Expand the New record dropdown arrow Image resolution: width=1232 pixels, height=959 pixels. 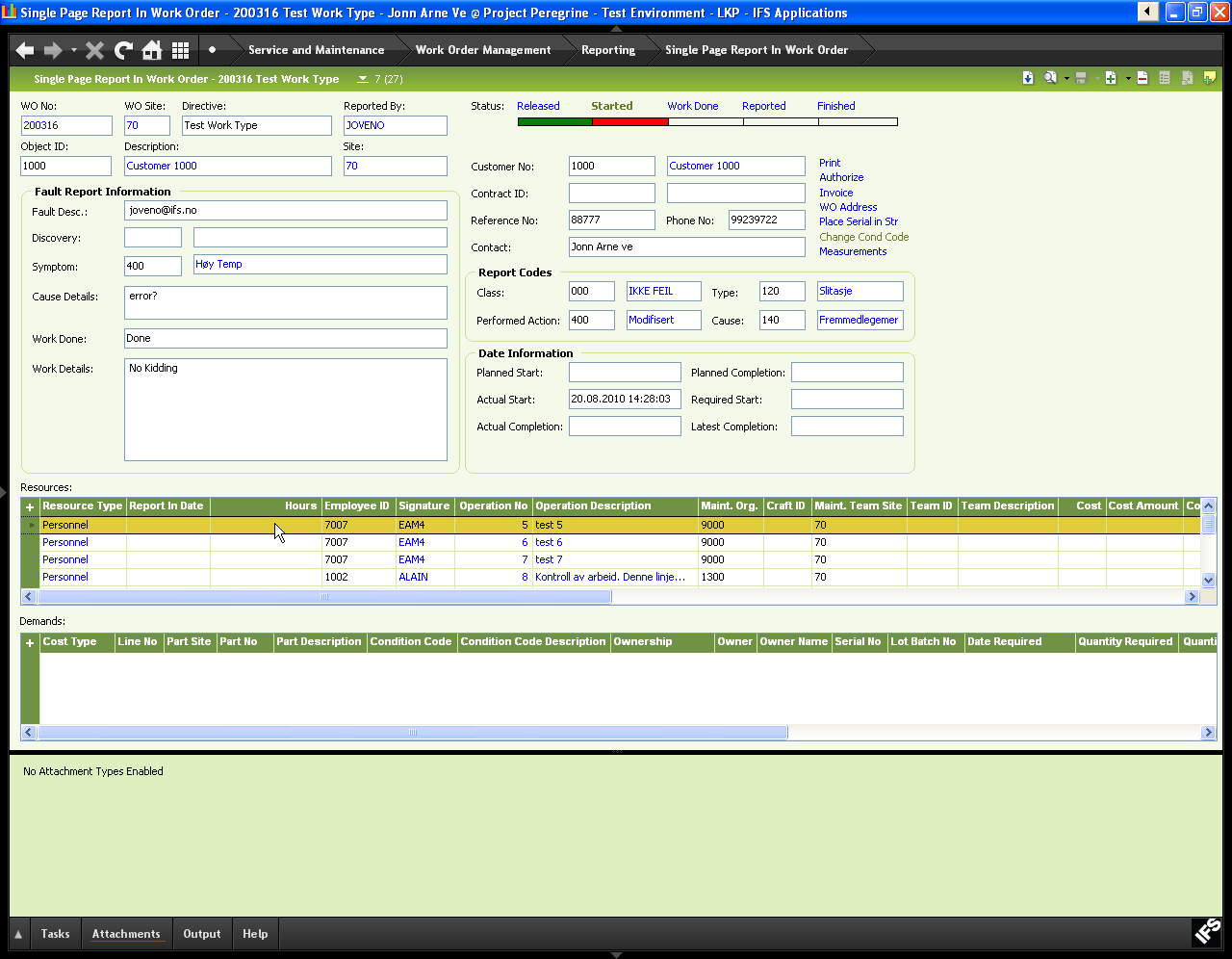[x=1127, y=79]
